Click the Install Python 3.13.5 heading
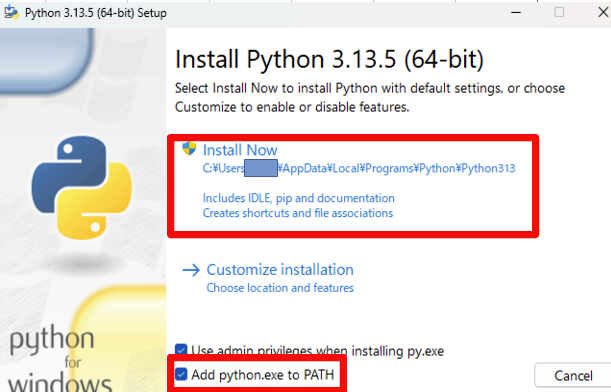 (x=329, y=59)
